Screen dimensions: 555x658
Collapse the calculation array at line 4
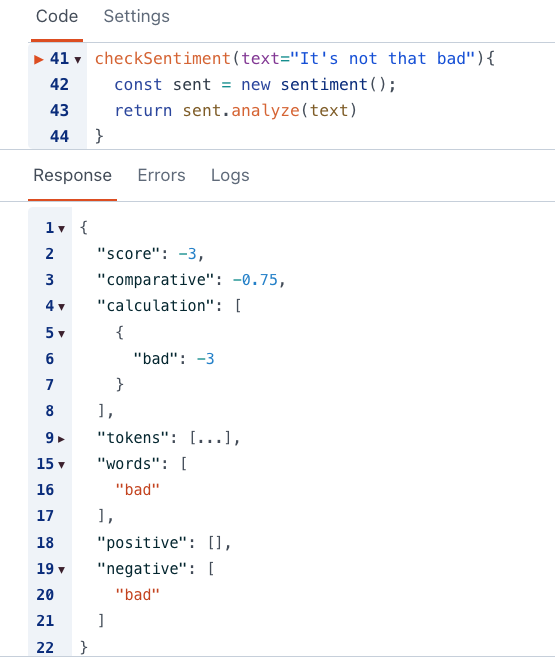point(62,307)
